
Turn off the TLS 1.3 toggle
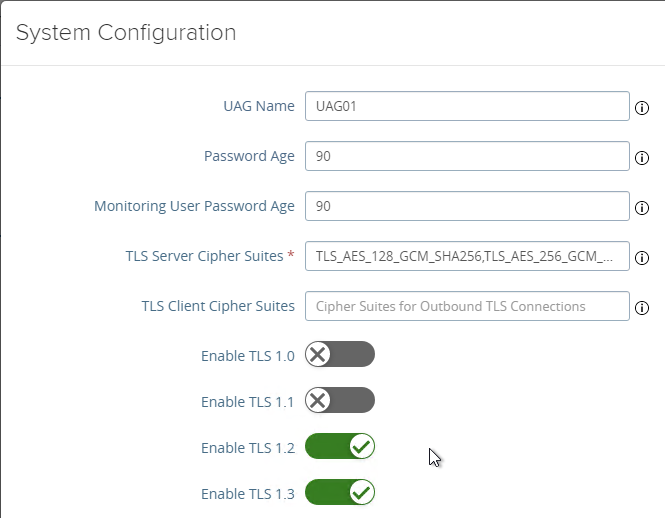point(340,493)
